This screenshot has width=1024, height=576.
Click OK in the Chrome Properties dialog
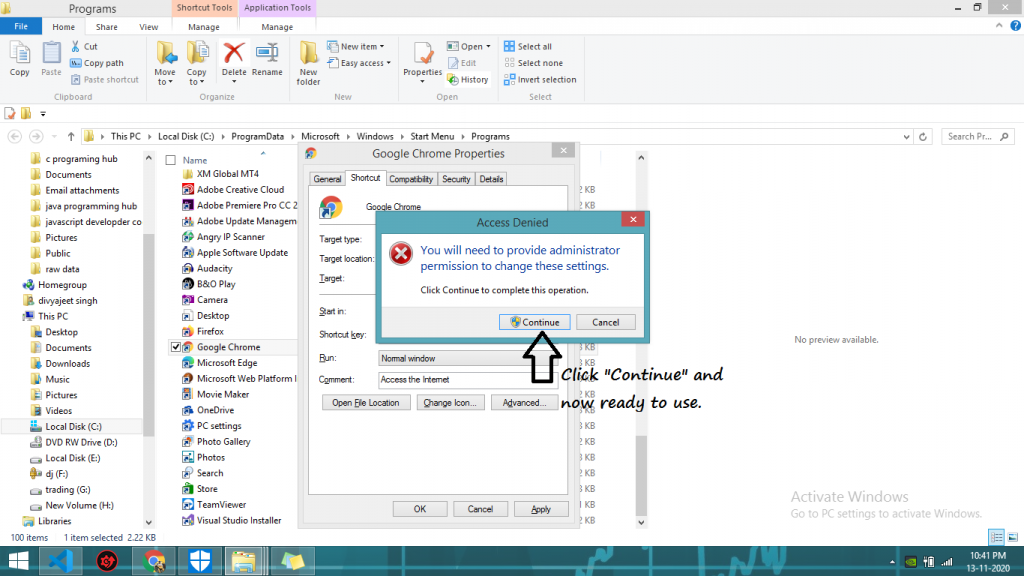tap(420, 509)
